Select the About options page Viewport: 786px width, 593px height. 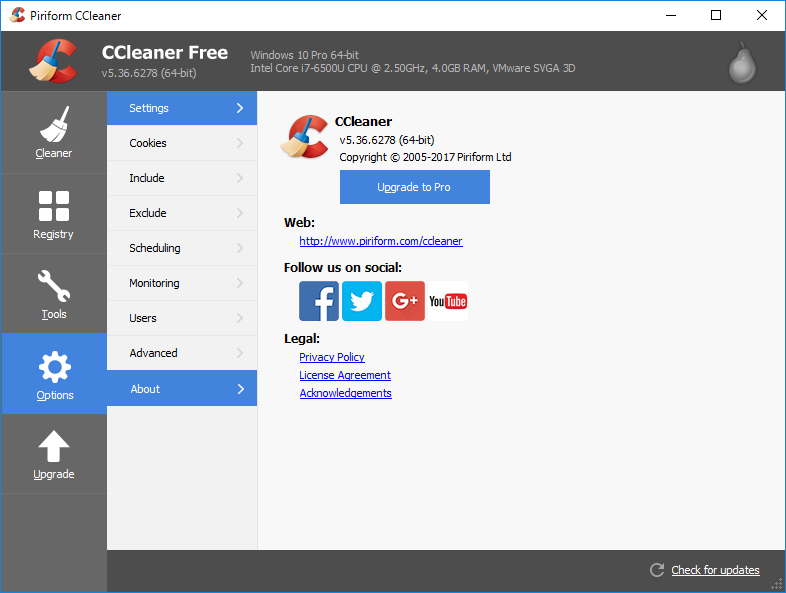click(182, 388)
